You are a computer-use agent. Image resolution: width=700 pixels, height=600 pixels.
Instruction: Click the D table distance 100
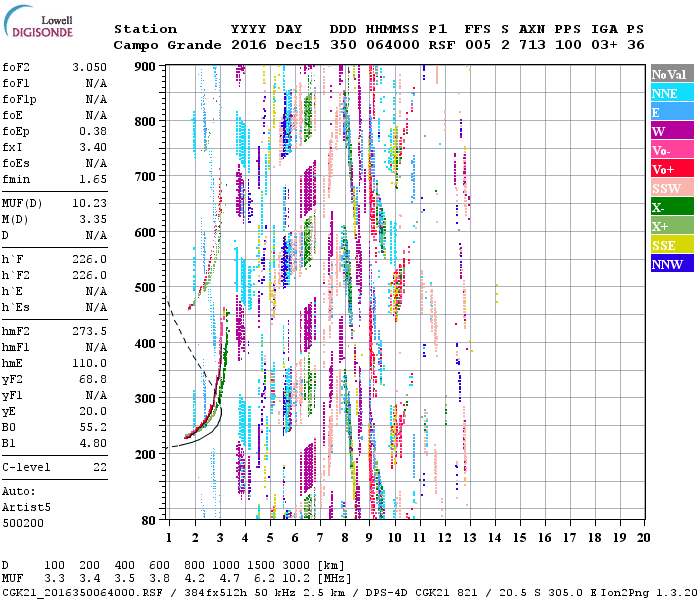click(54, 566)
